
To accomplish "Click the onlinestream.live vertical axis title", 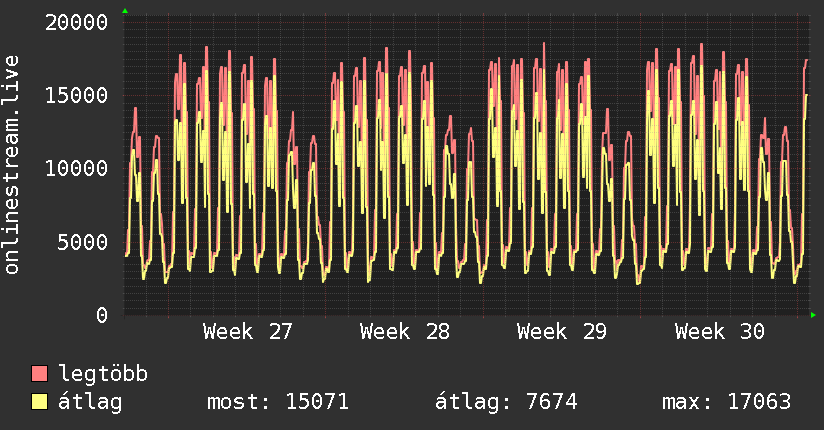I will point(11,165).
